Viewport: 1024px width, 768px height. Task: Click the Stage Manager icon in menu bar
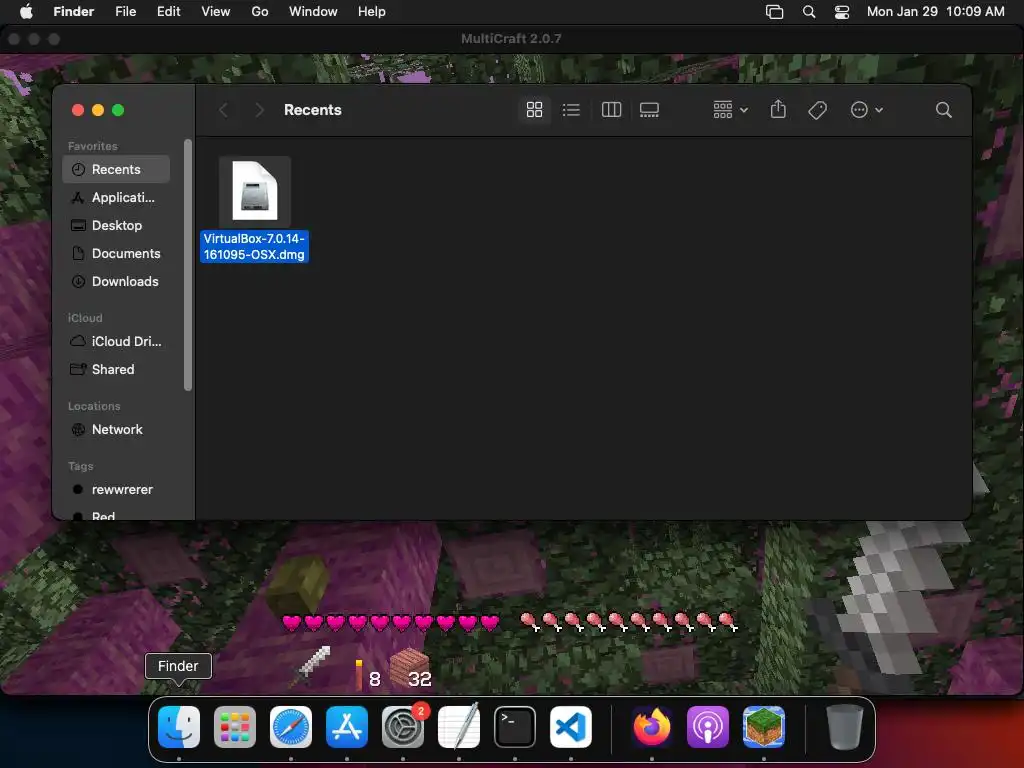coord(775,12)
